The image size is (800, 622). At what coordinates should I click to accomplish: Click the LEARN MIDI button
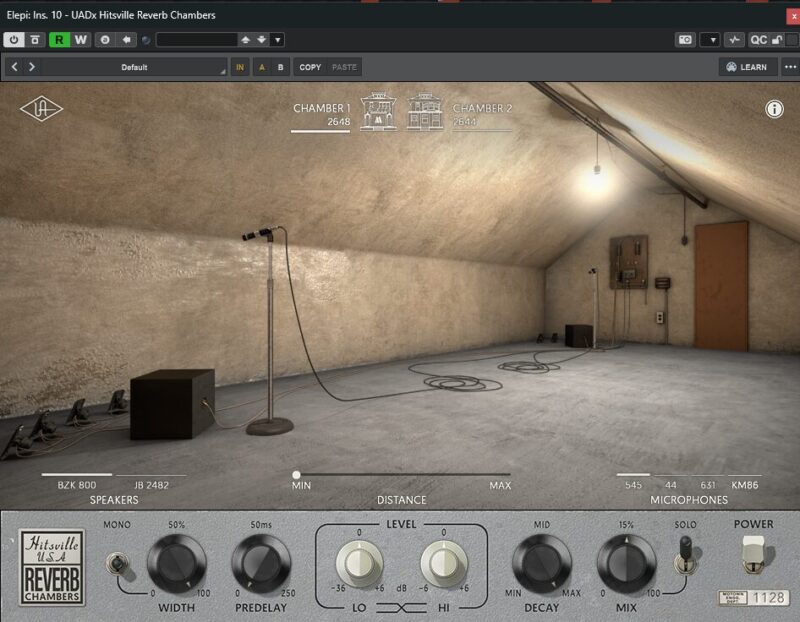click(x=747, y=67)
